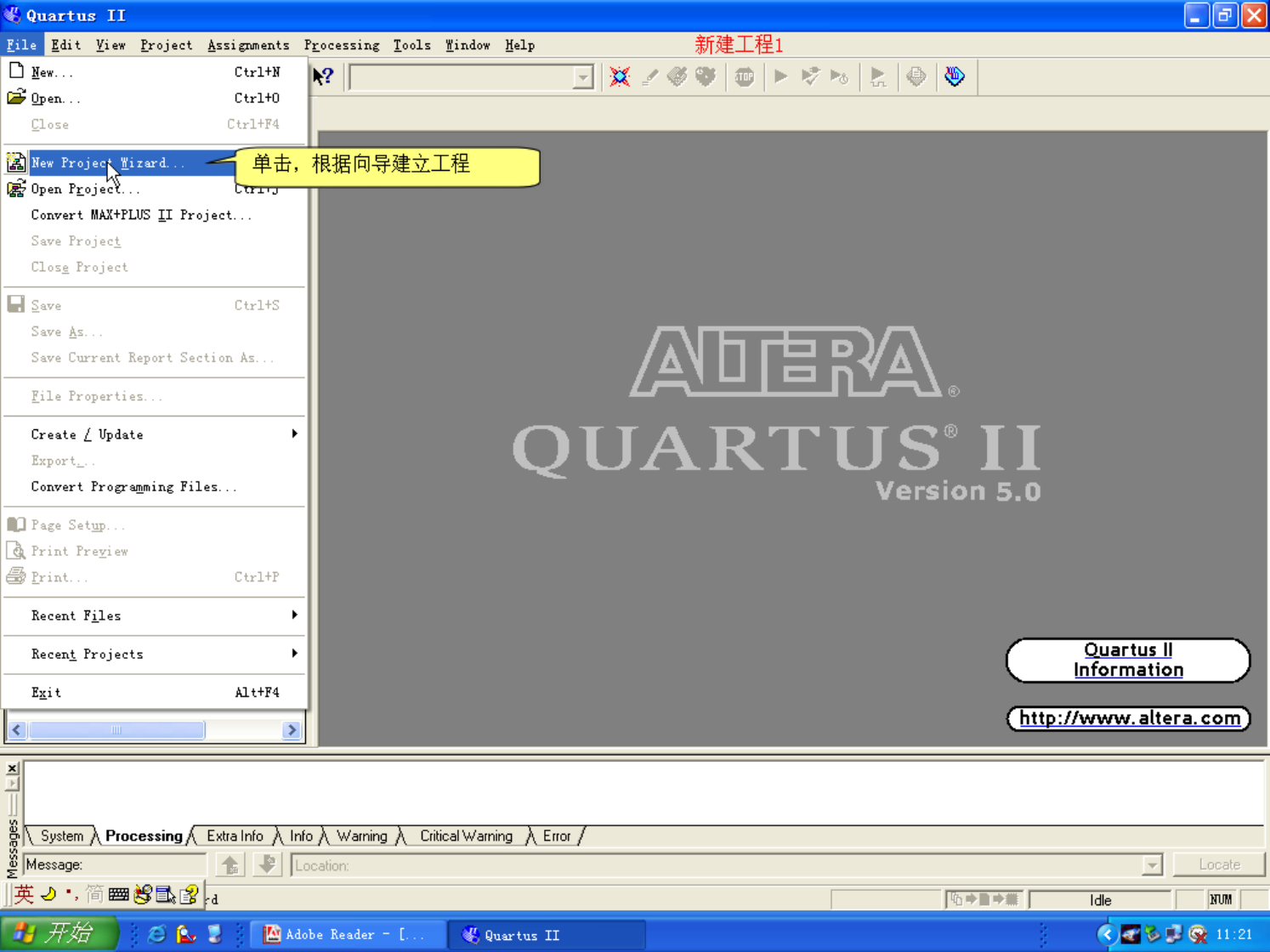The width and height of the screenshot is (1270, 952).
Task: Open the Window menu
Action: [468, 45]
